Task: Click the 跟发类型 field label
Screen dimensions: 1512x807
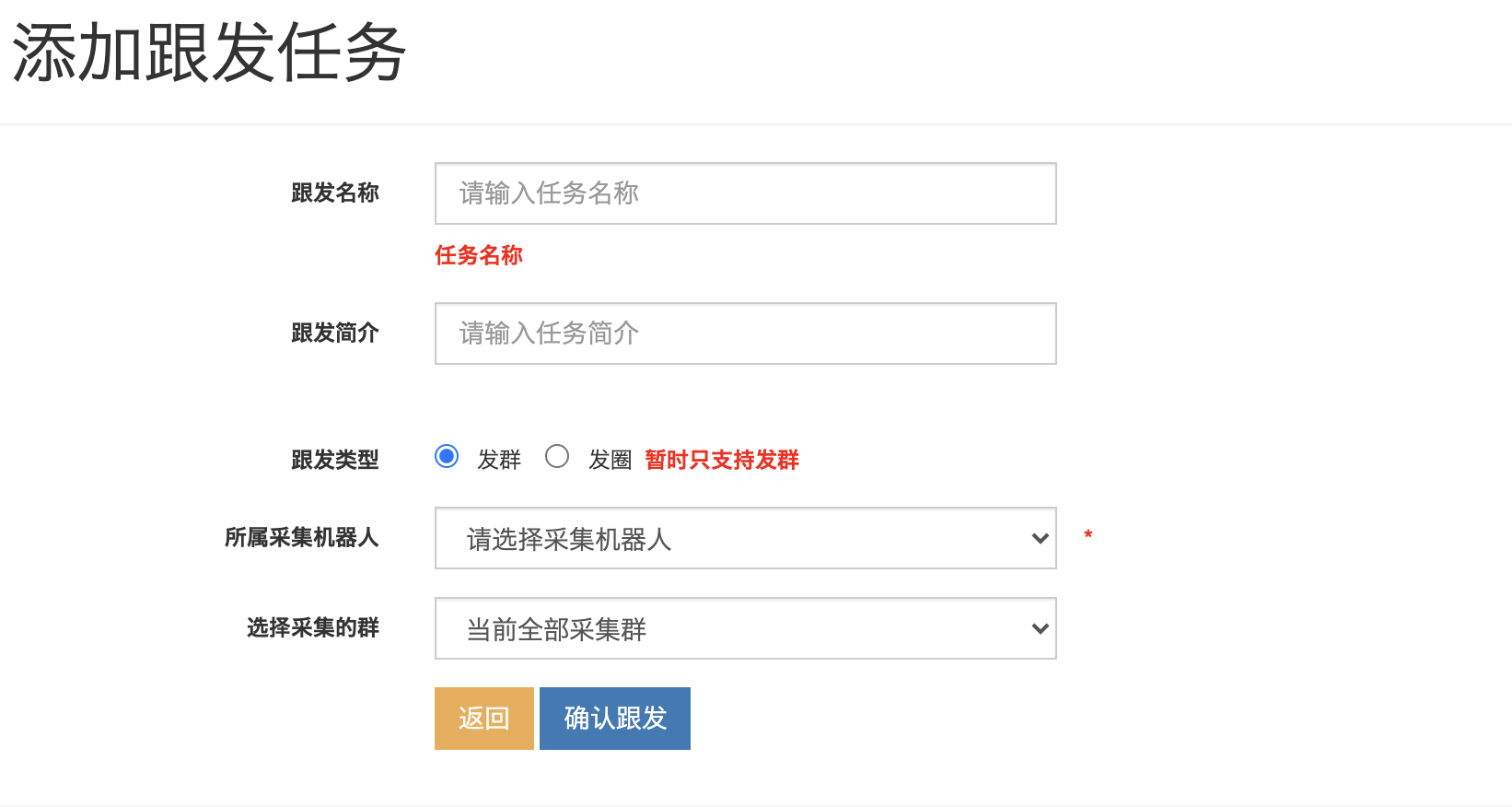Action: pos(335,460)
